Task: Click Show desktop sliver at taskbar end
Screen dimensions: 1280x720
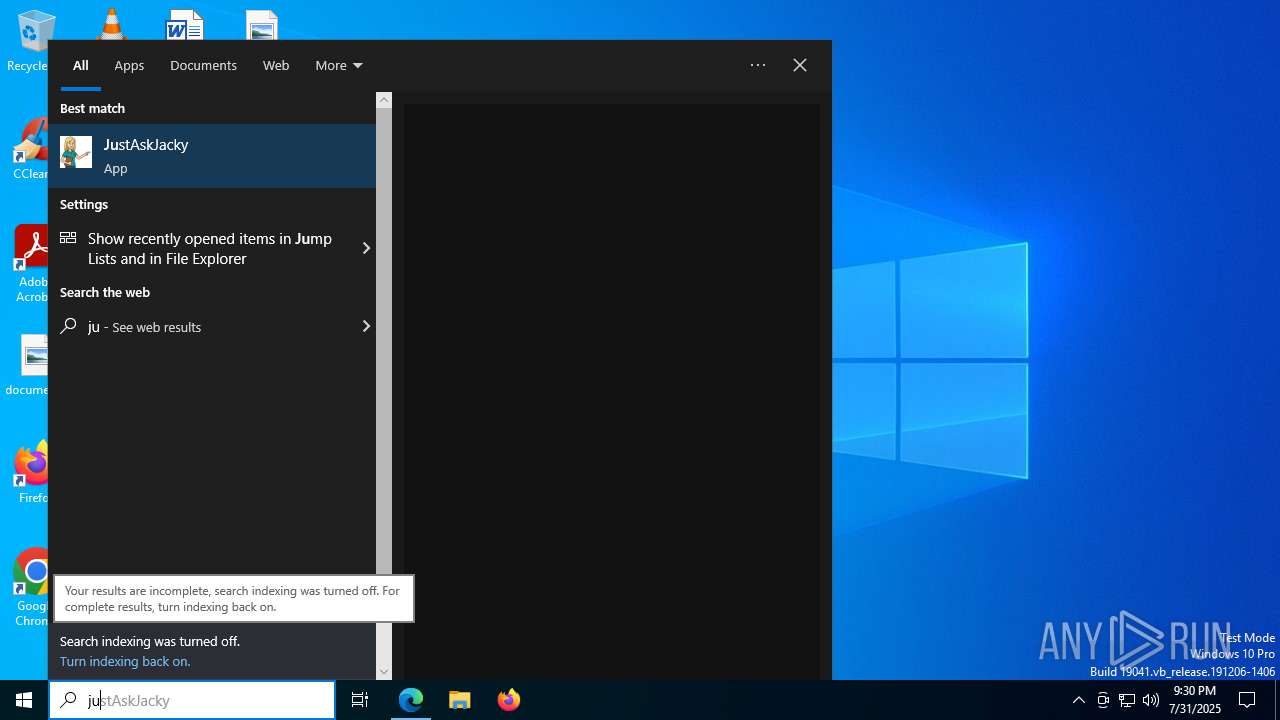Action: [x=1277, y=700]
